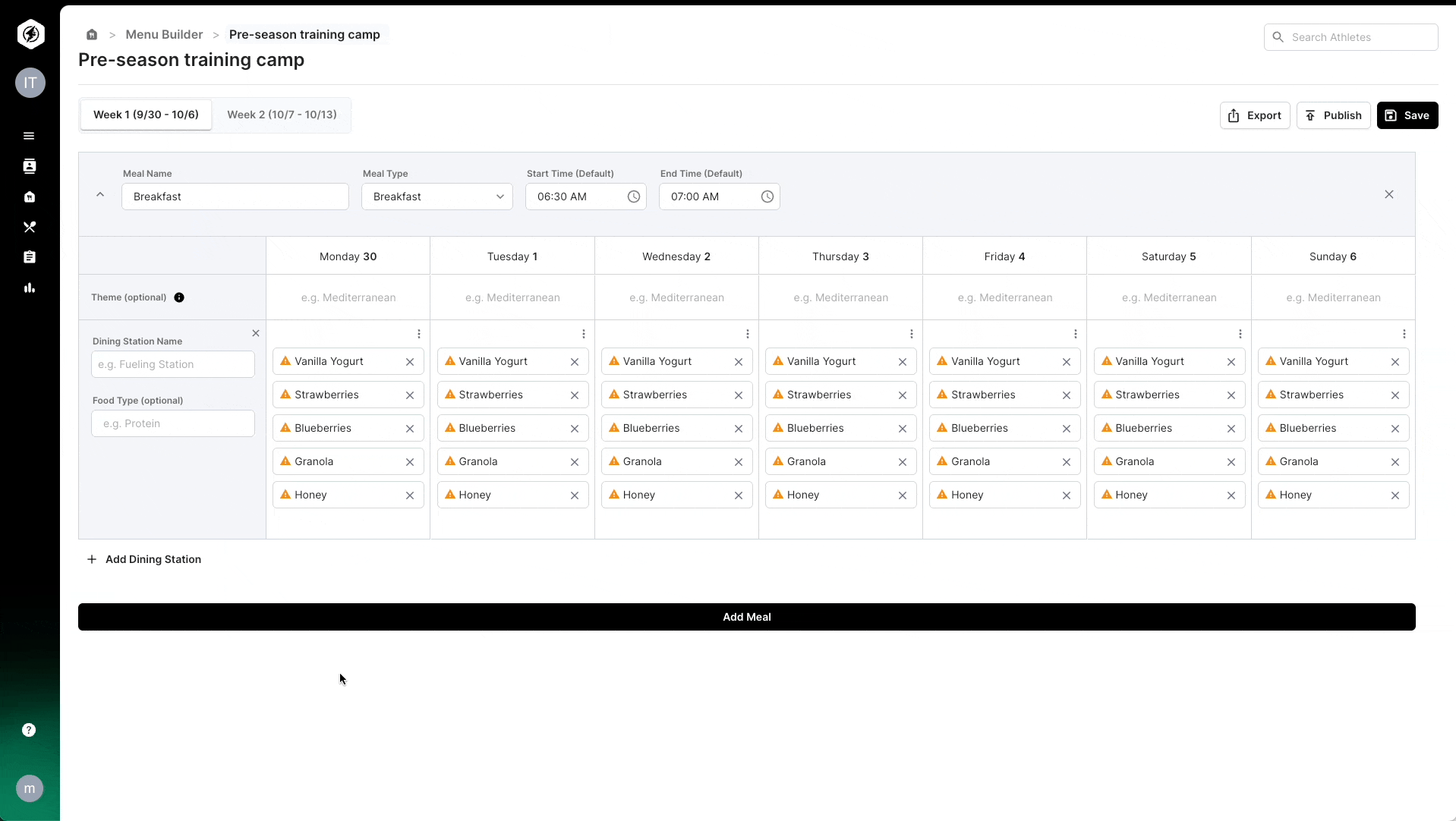Click the Theme info icon
The width and height of the screenshot is (1456, 821).
[x=179, y=297]
